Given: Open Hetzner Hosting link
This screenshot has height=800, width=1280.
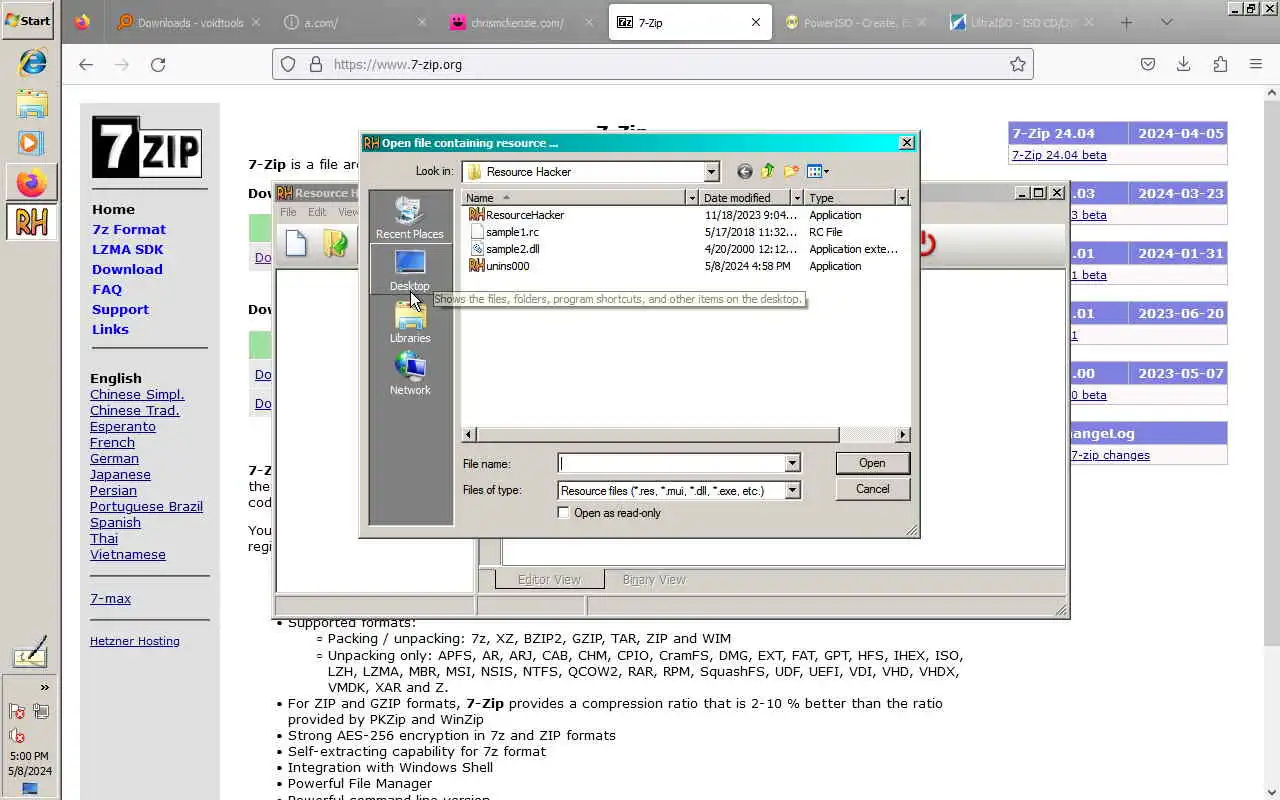Looking at the screenshot, I should click(135, 641).
